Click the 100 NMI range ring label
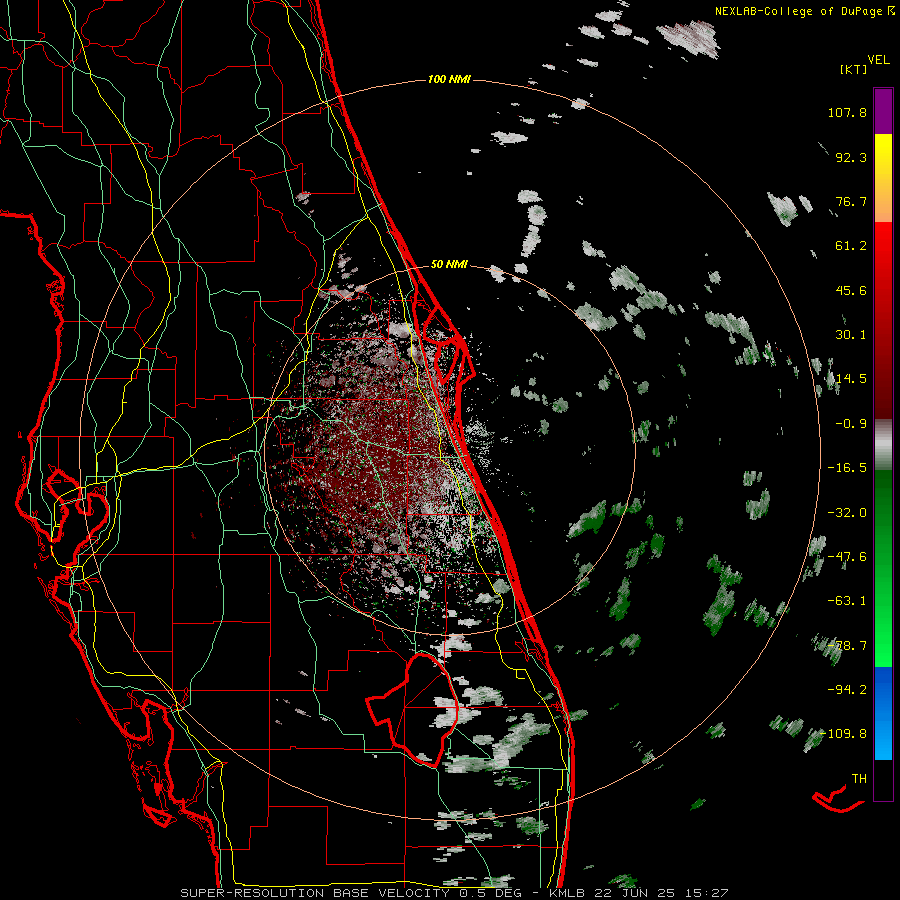Image resolution: width=900 pixels, height=900 pixels. point(449,79)
